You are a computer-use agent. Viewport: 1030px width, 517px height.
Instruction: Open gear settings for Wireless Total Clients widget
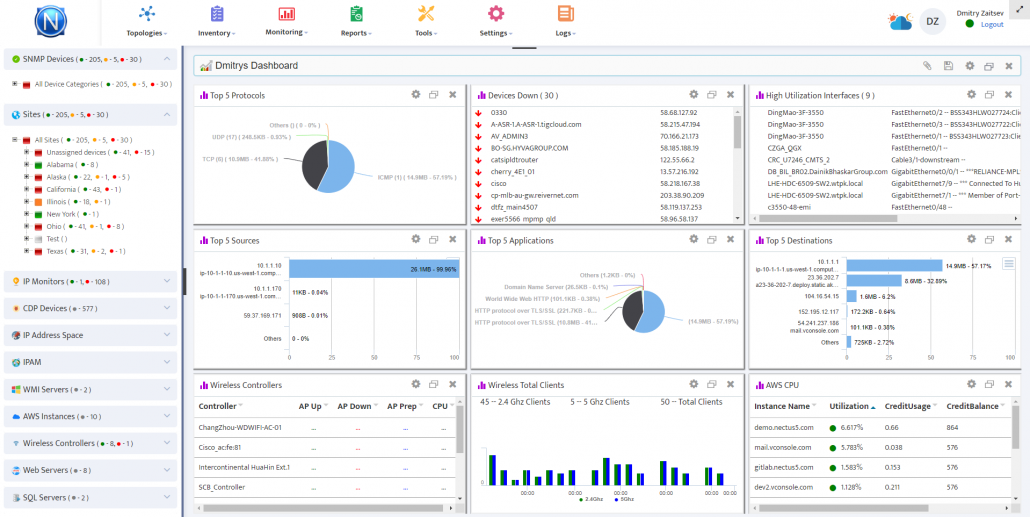(x=692, y=384)
